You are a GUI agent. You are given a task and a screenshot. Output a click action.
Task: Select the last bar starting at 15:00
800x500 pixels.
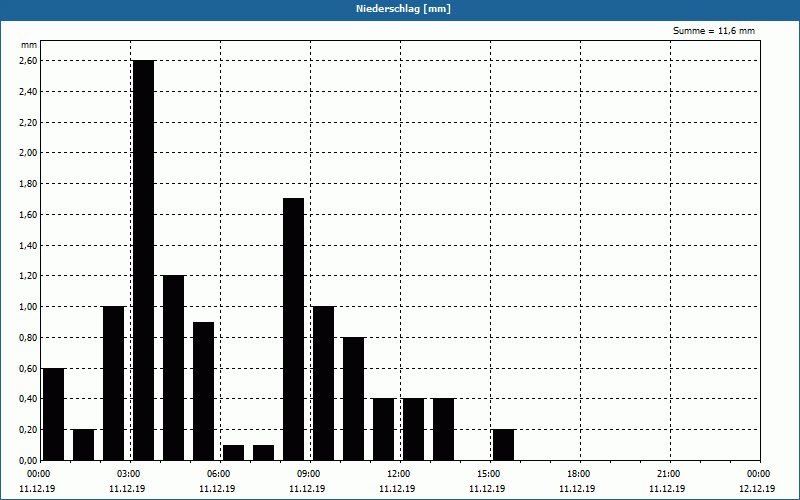tap(504, 445)
